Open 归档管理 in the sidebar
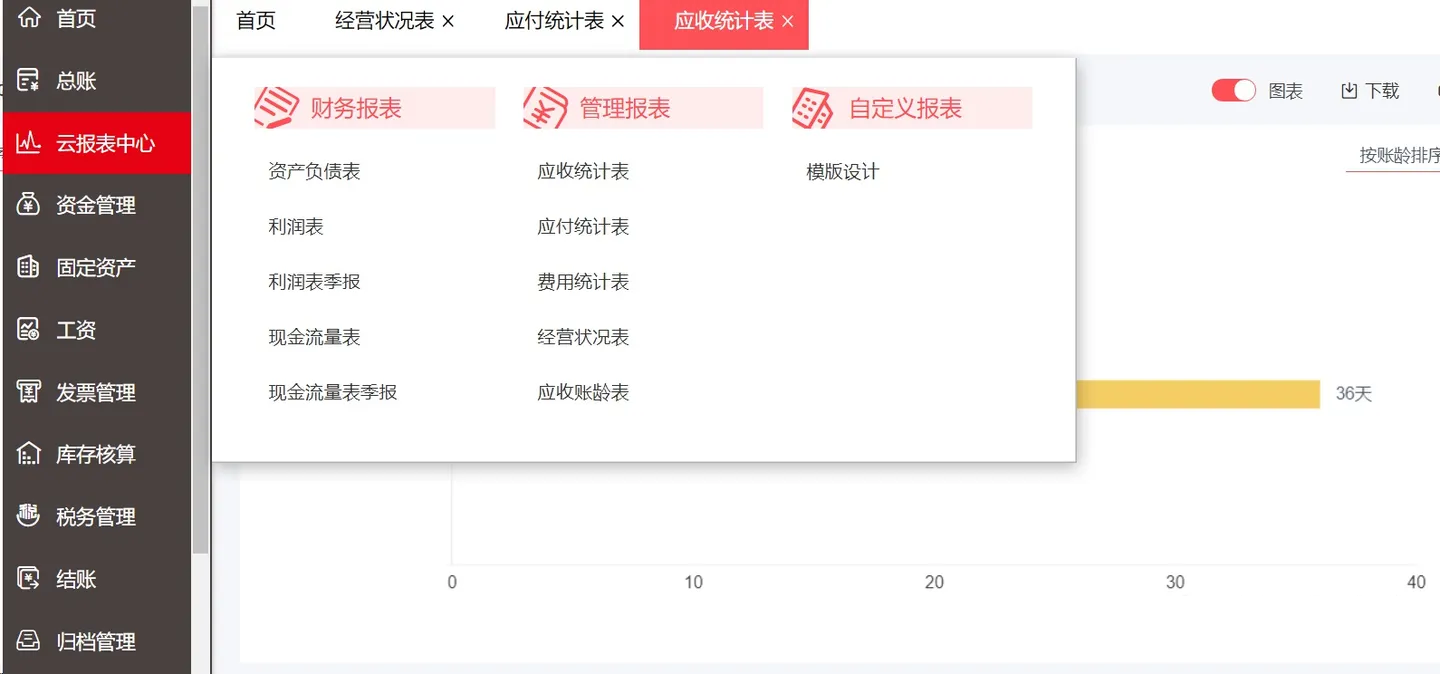Screen dimensions: 1440x674 coord(96,641)
